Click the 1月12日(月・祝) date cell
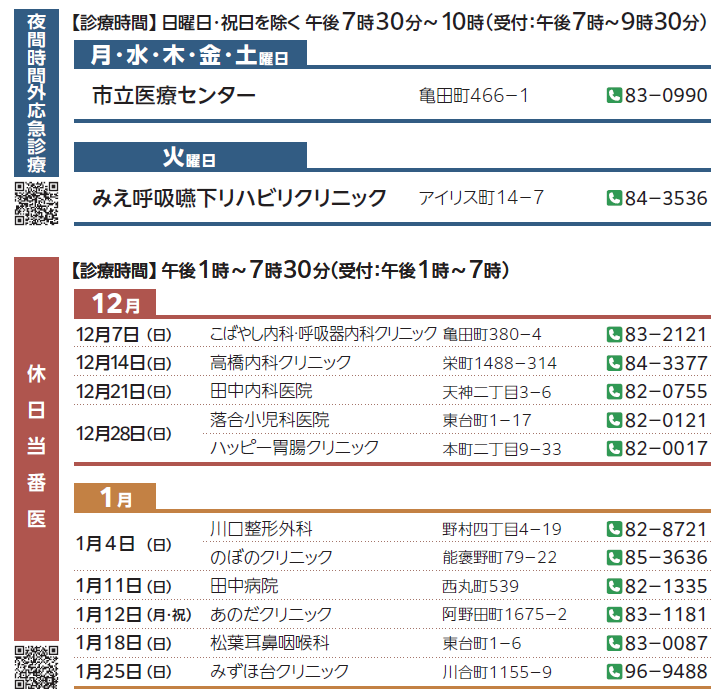This screenshot has height=699, width=718. (132, 614)
